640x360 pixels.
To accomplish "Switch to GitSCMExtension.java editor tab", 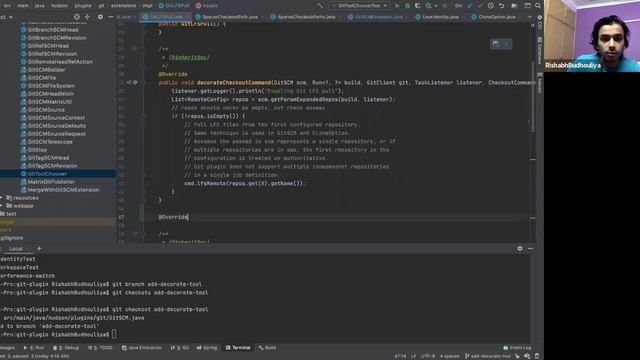I will point(376,17).
